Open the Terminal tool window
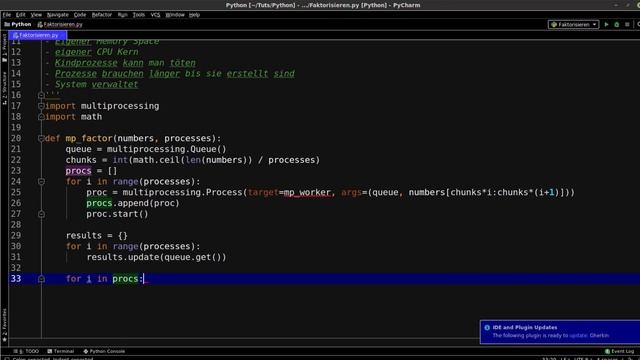The image size is (640, 360). pyautogui.click(x=60, y=351)
